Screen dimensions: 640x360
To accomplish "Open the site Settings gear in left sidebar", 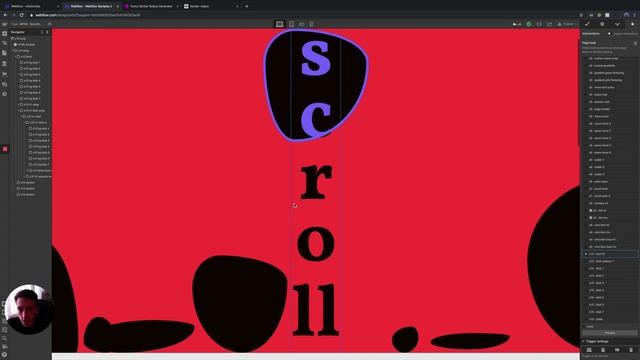I will click(4, 94).
